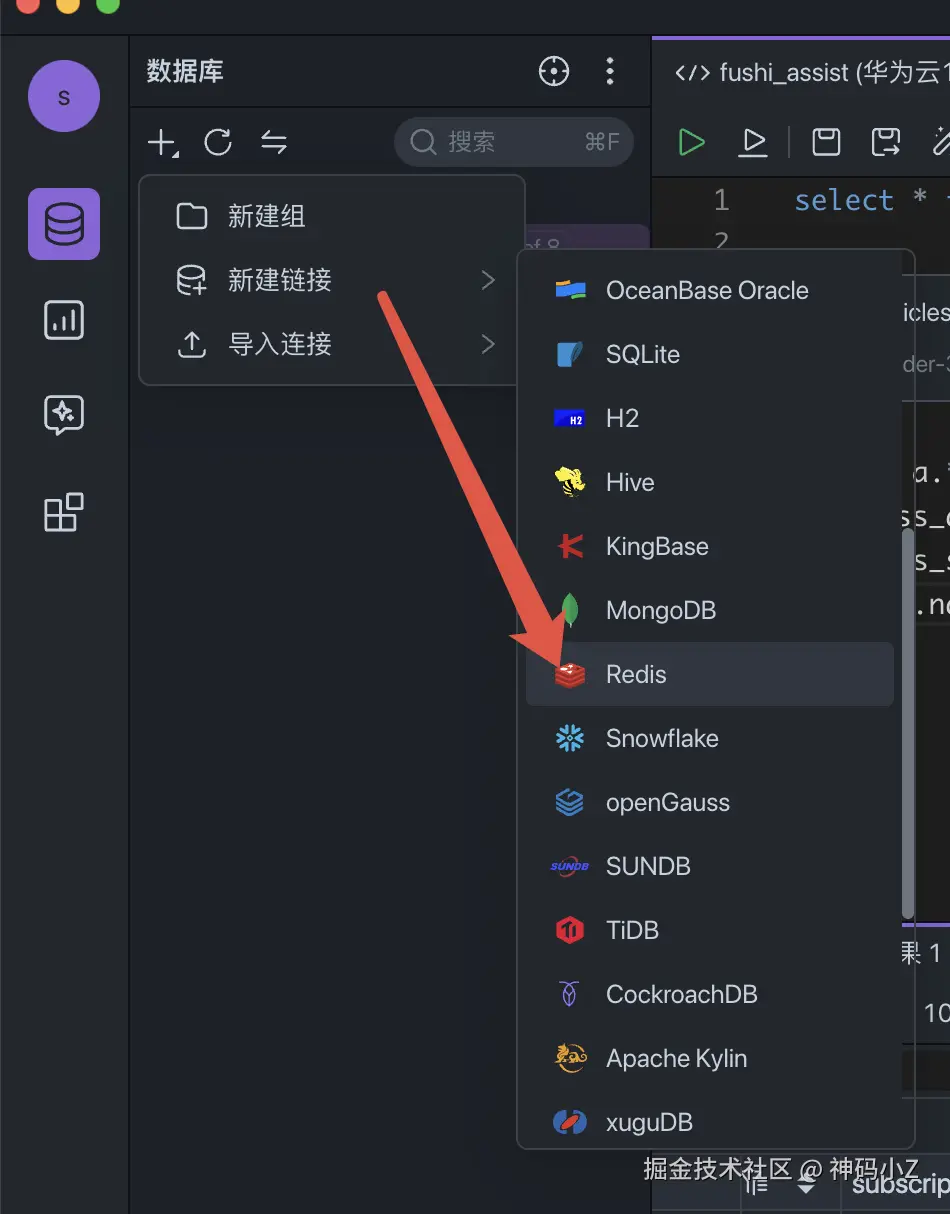Click the 数据库 panel title
This screenshot has height=1214, width=950.
pos(185,71)
